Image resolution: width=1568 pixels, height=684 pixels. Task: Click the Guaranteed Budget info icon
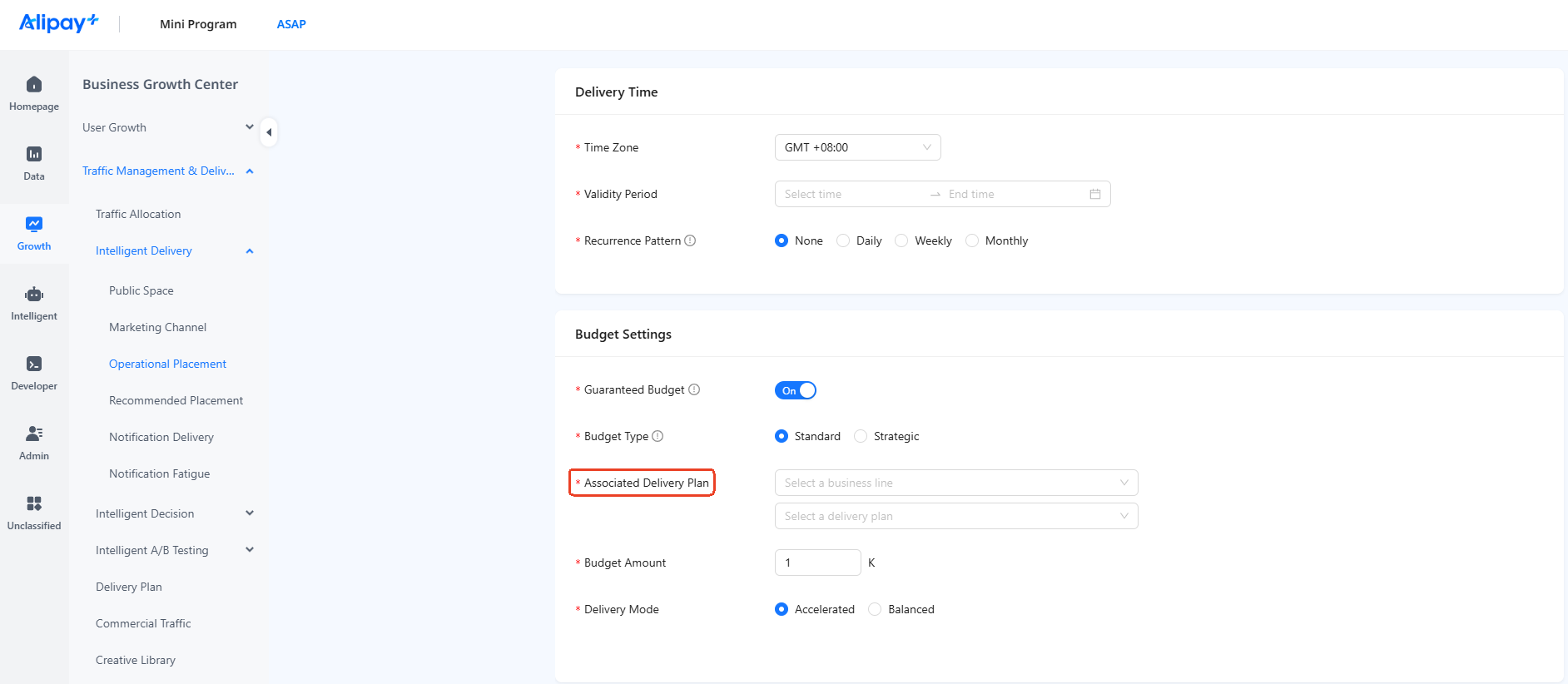tap(694, 389)
